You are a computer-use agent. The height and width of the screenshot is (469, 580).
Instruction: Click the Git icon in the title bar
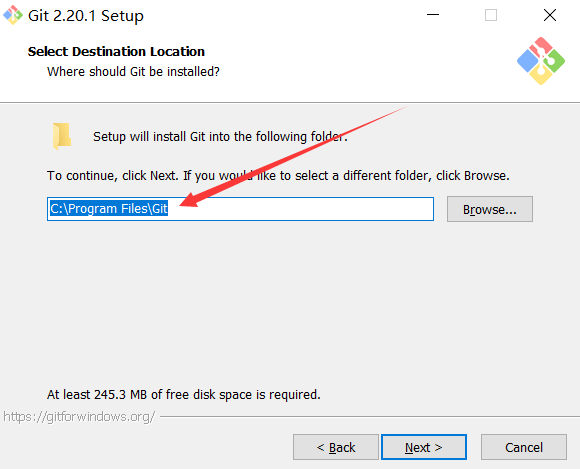point(13,15)
